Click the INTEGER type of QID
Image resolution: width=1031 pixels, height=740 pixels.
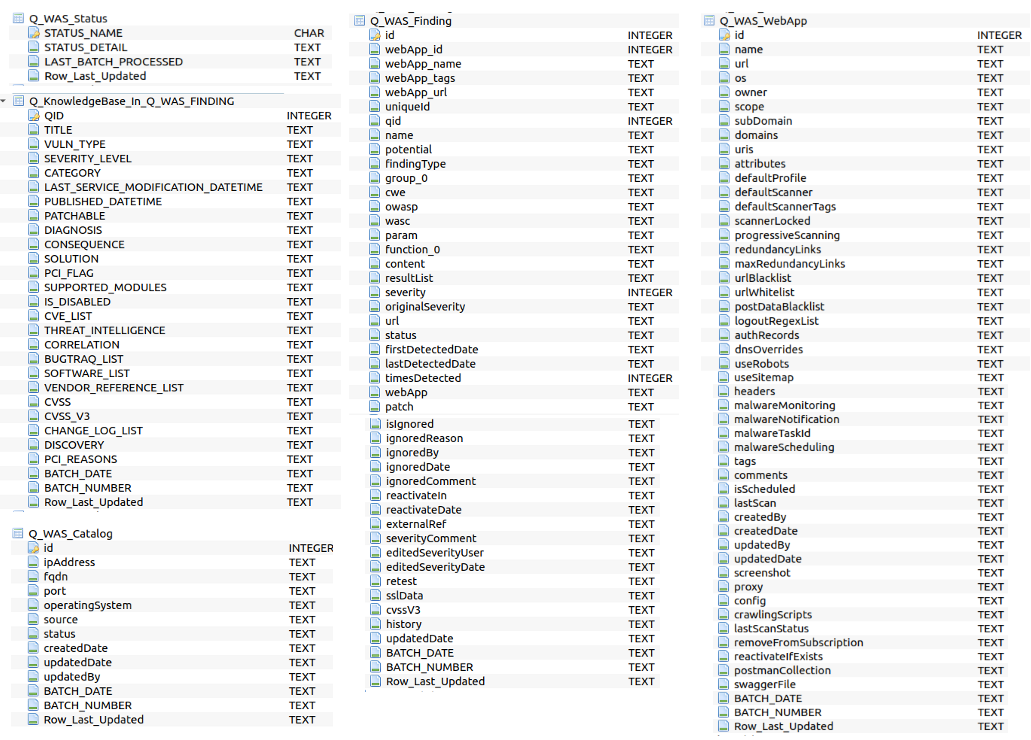pos(309,115)
